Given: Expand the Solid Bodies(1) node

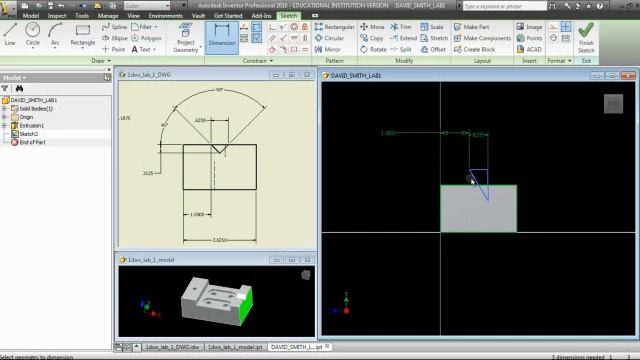Looking at the screenshot, I should pyautogui.click(x=4, y=109).
